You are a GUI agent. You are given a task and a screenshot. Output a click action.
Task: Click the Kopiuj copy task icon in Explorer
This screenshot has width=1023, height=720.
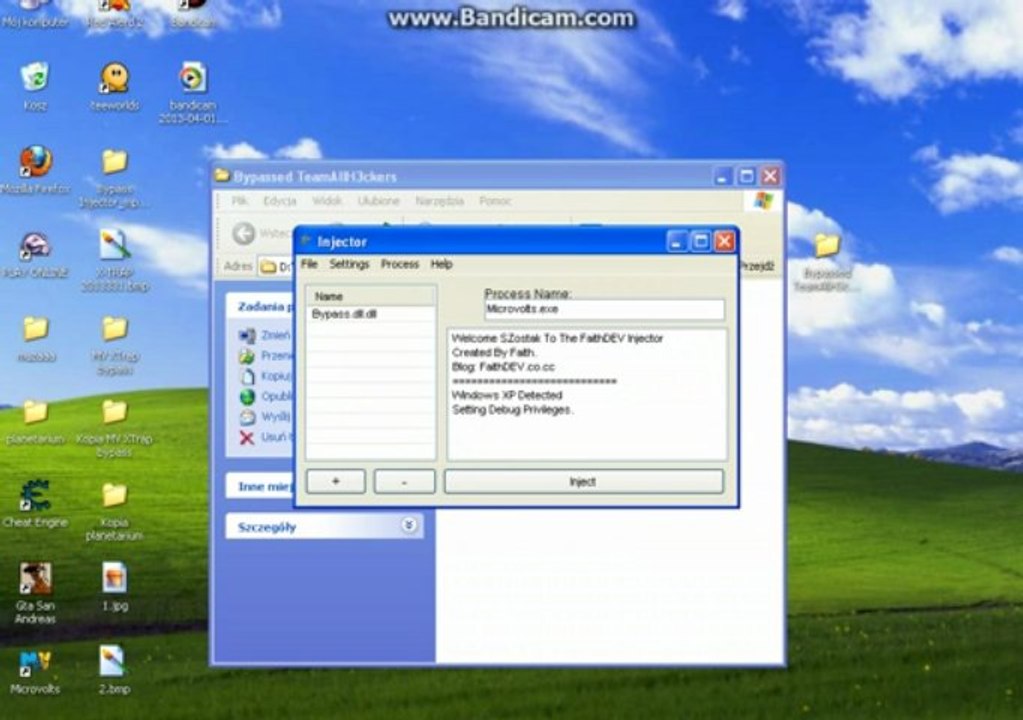(x=247, y=376)
